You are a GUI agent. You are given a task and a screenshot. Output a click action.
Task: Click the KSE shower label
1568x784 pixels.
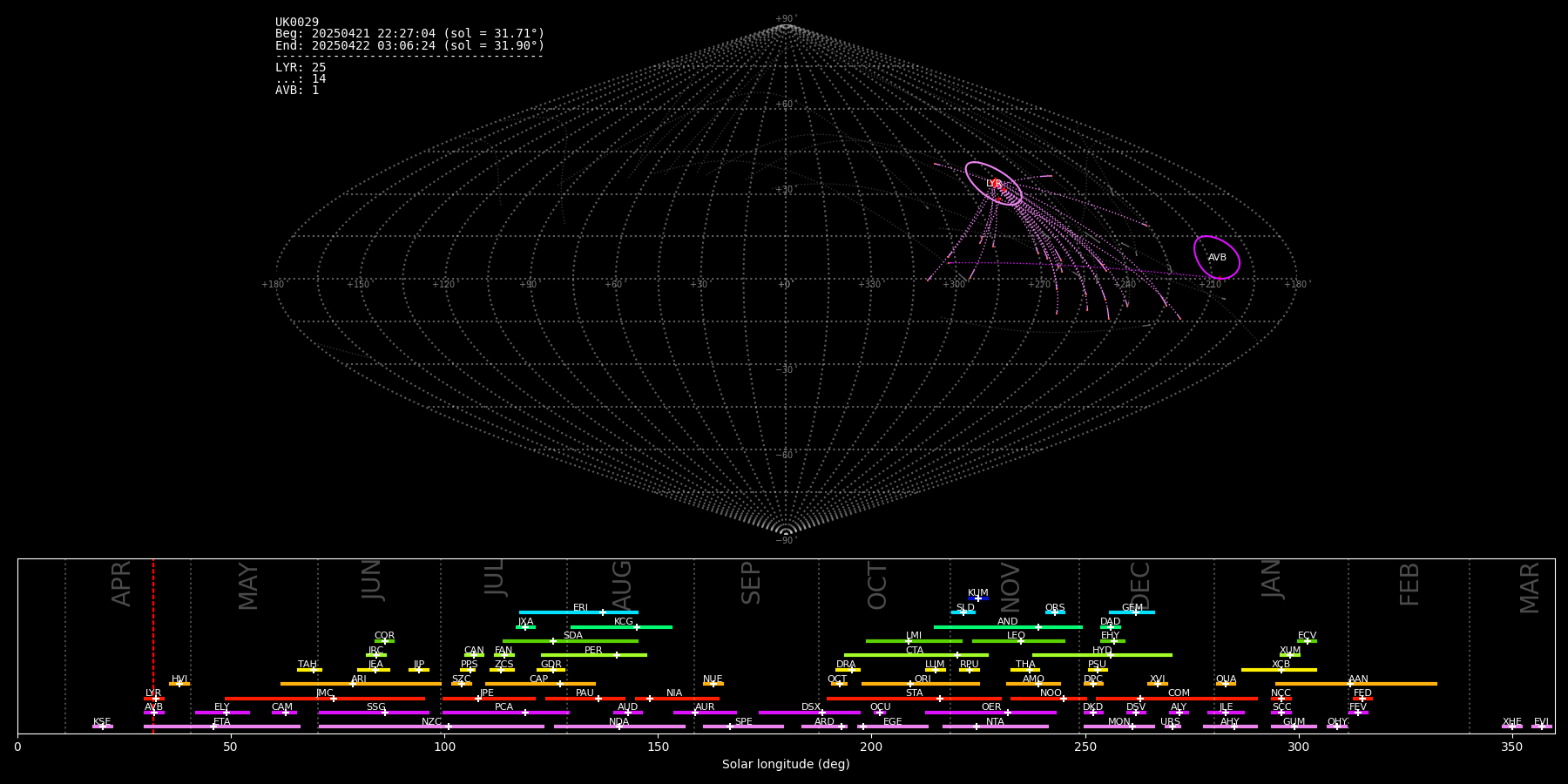click(102, 722)
